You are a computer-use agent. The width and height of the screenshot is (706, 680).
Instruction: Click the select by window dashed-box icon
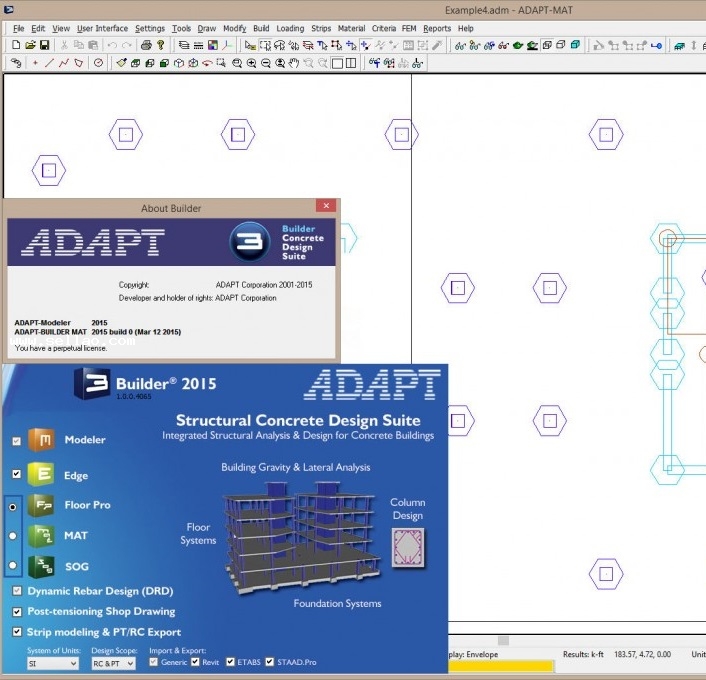tap(265, 45)
